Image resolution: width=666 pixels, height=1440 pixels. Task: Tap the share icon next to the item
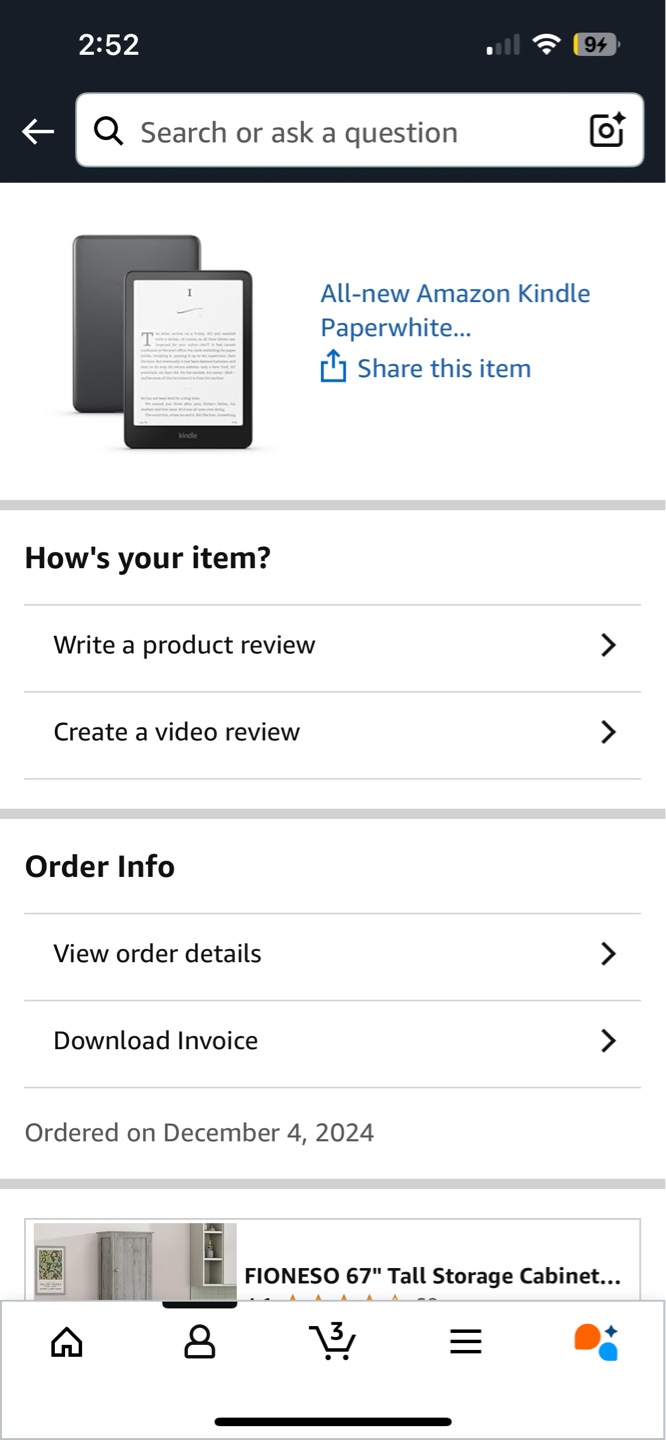[331, 367]
